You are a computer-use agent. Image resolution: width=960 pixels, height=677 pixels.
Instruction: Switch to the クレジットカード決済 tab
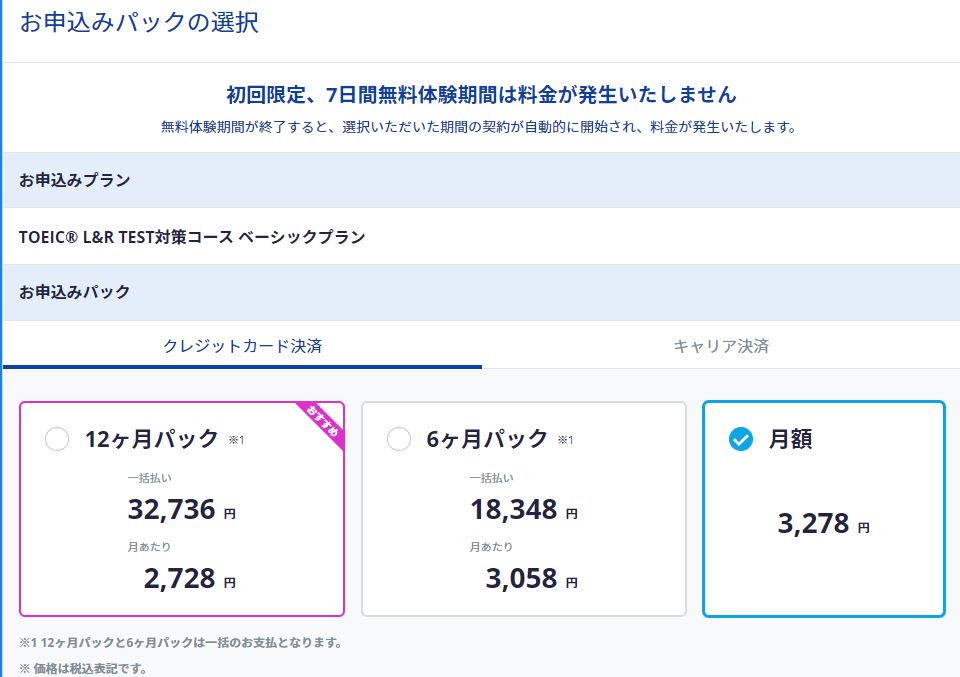(242, 346)
